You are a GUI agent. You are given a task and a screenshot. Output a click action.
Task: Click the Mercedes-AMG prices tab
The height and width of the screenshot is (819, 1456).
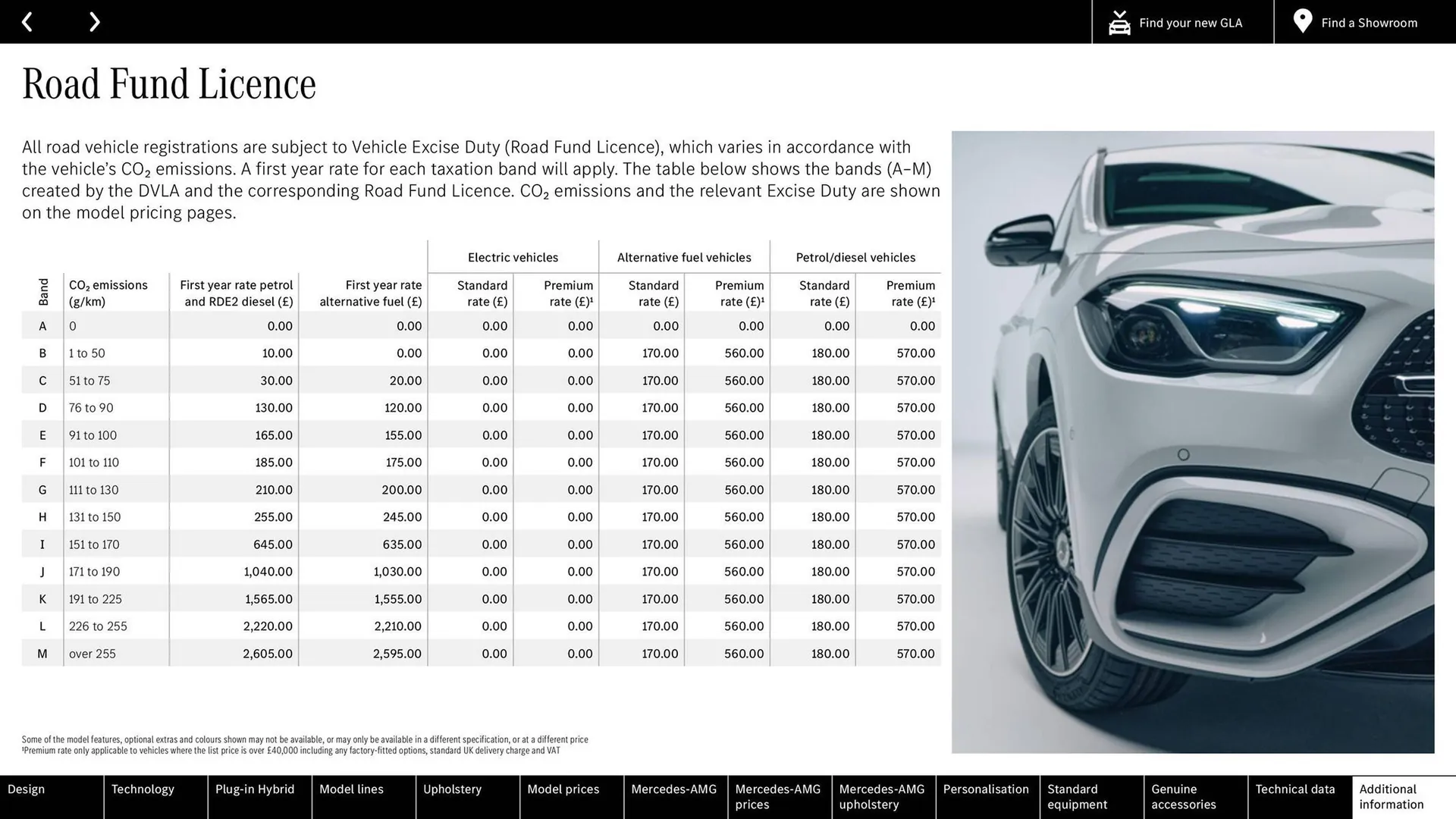coord(779,796)
